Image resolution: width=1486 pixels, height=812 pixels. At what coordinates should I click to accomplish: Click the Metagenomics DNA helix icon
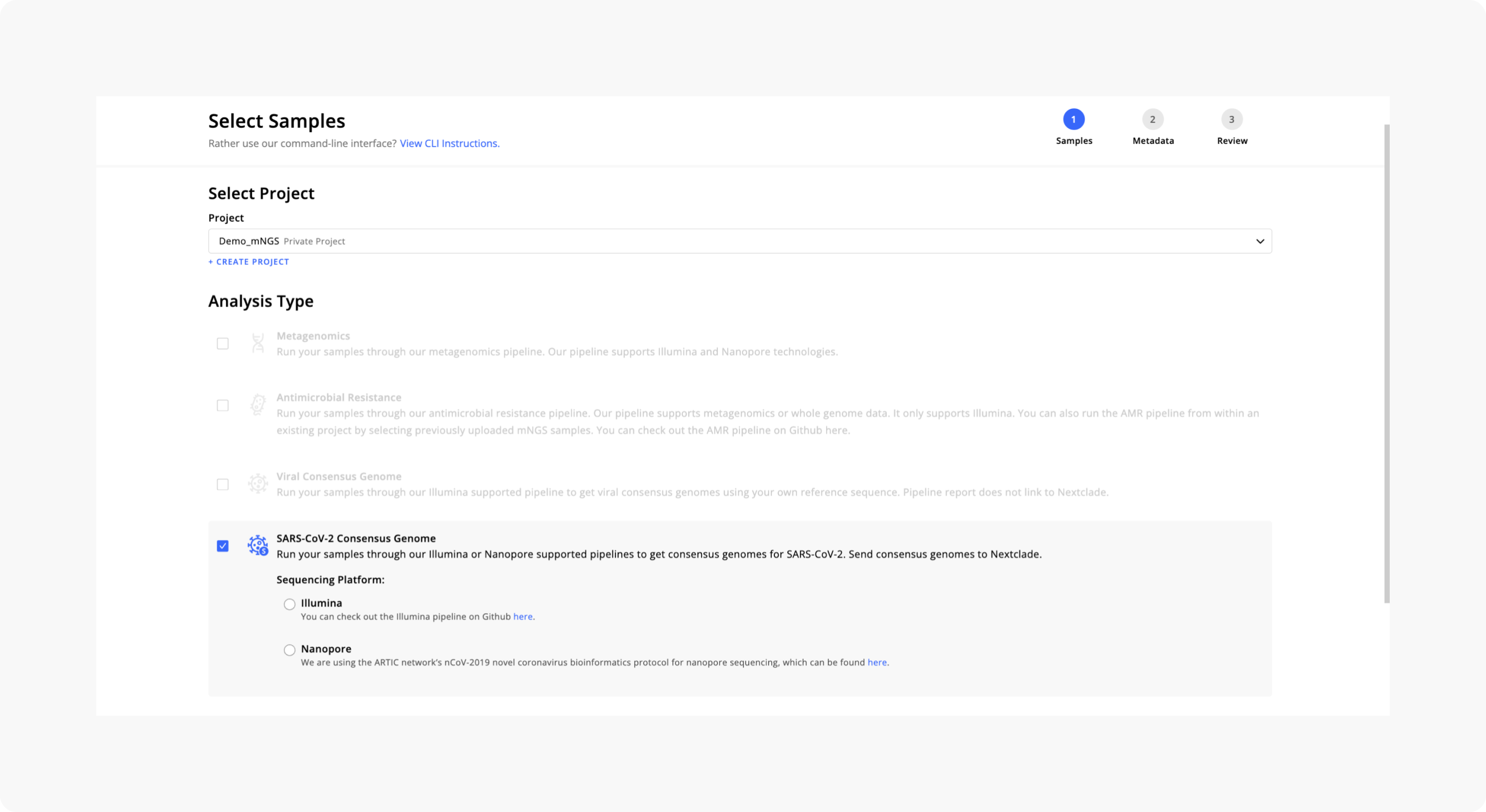click(x=258, y=343)
